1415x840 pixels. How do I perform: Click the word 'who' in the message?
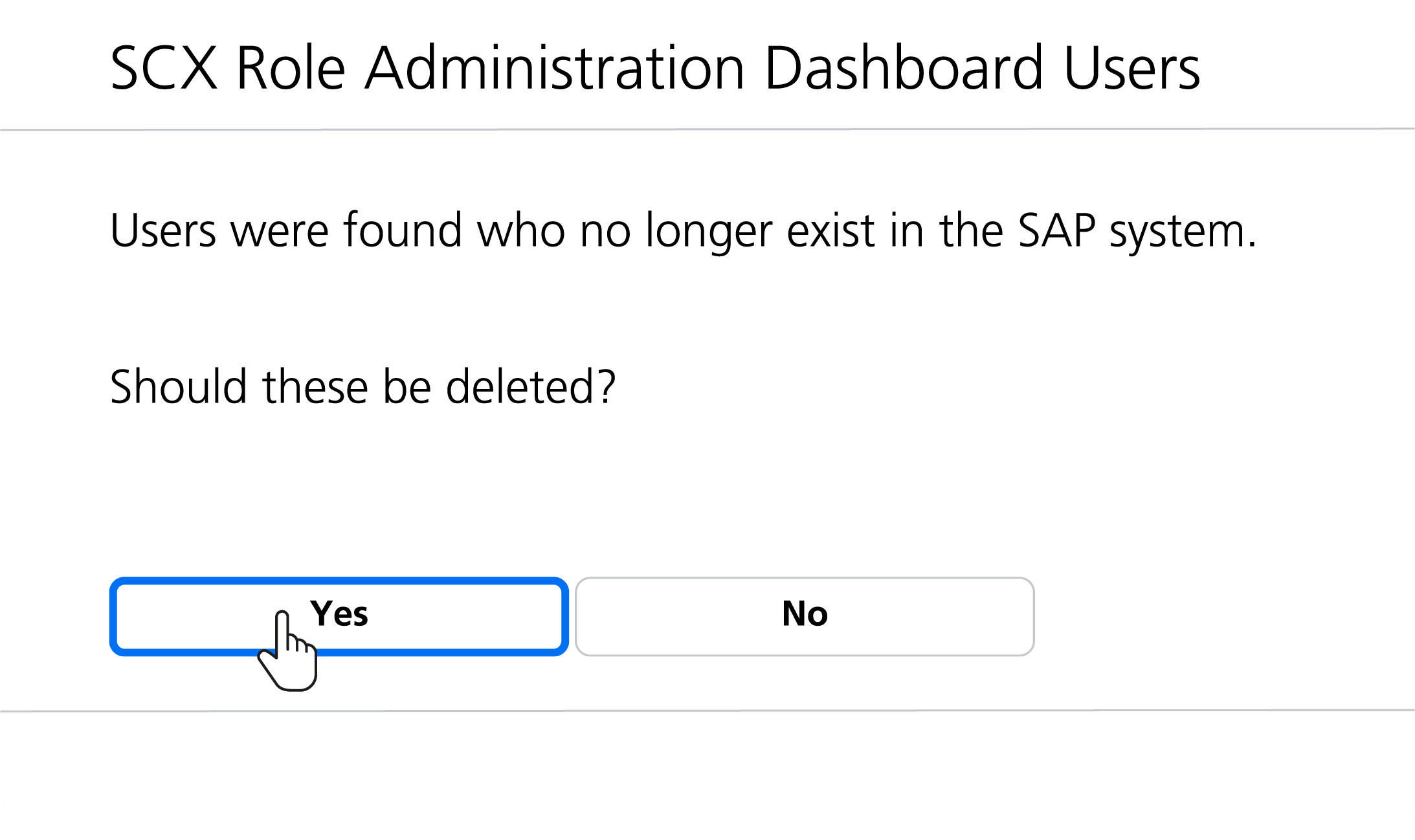(x=520, y=231)
